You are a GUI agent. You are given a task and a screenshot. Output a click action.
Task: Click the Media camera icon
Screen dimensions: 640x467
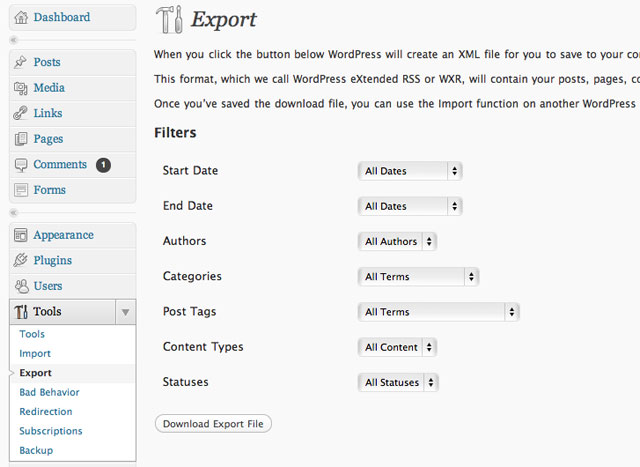tap(20, 88)
